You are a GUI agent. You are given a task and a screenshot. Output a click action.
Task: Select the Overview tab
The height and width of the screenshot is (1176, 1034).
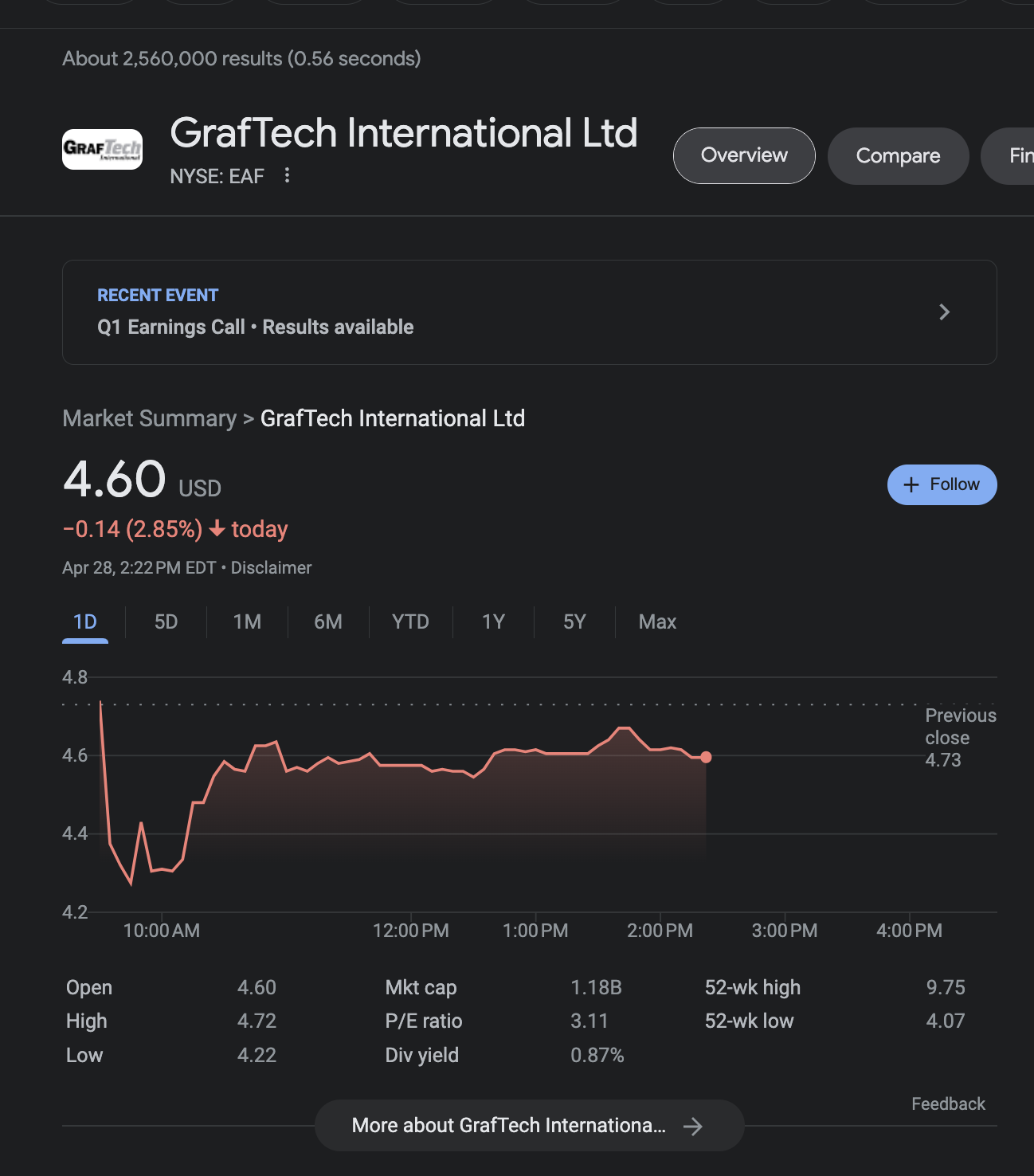[x=743, y=155]
